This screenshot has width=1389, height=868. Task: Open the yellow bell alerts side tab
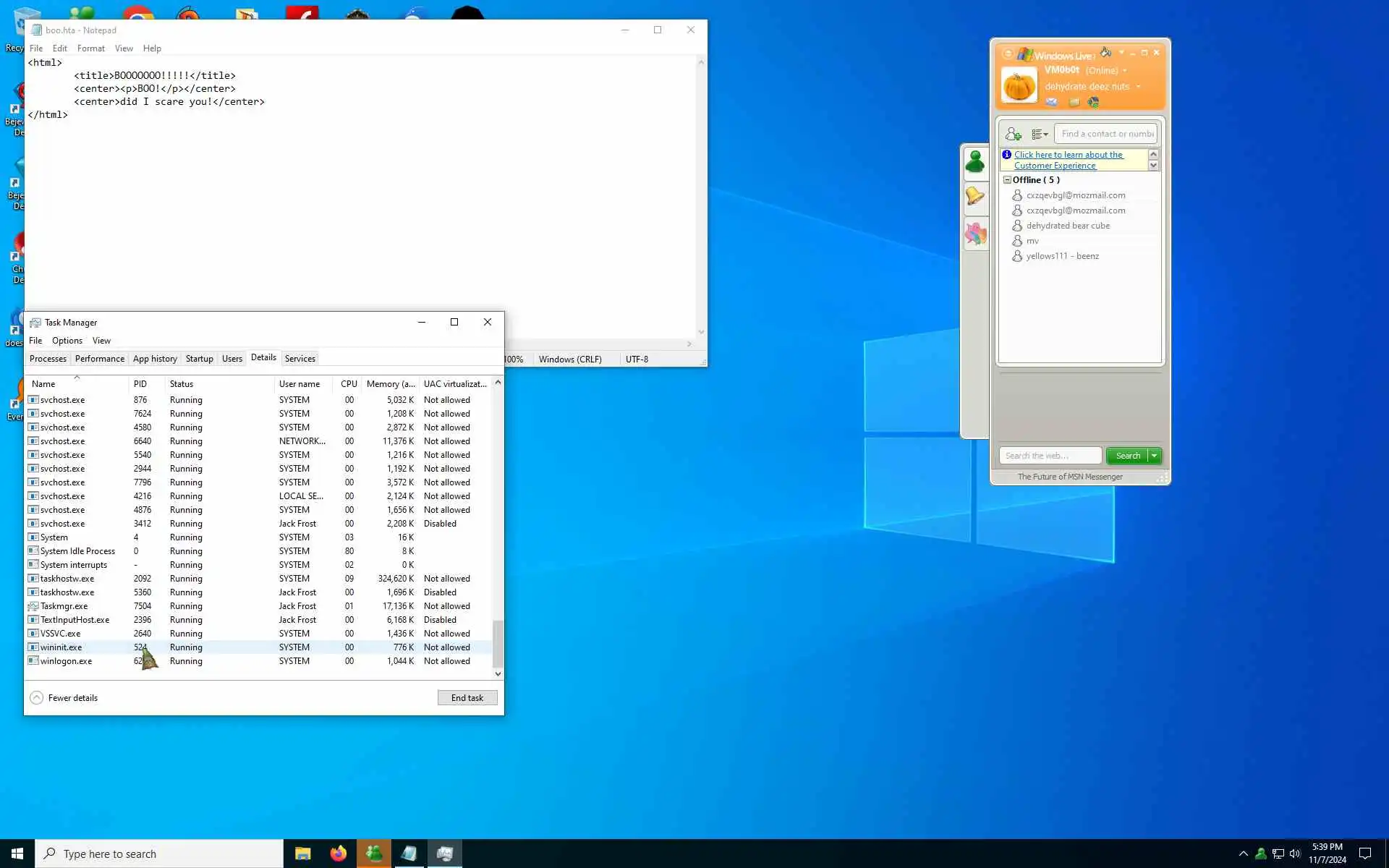tap(975, 196)
